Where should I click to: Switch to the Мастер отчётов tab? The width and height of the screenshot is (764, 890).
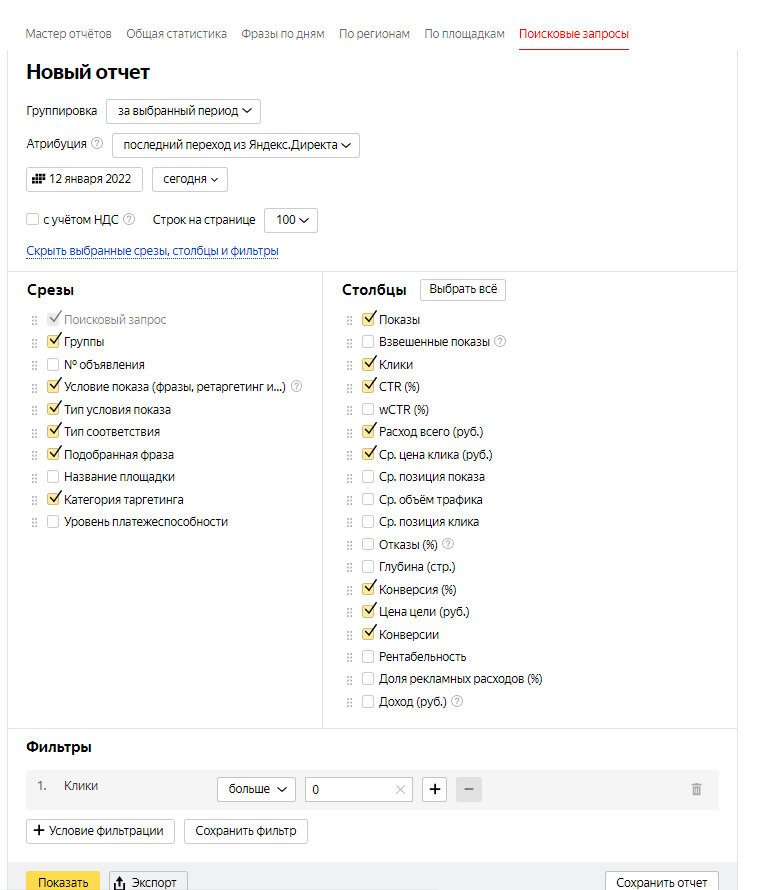click(x=68, y=33)
